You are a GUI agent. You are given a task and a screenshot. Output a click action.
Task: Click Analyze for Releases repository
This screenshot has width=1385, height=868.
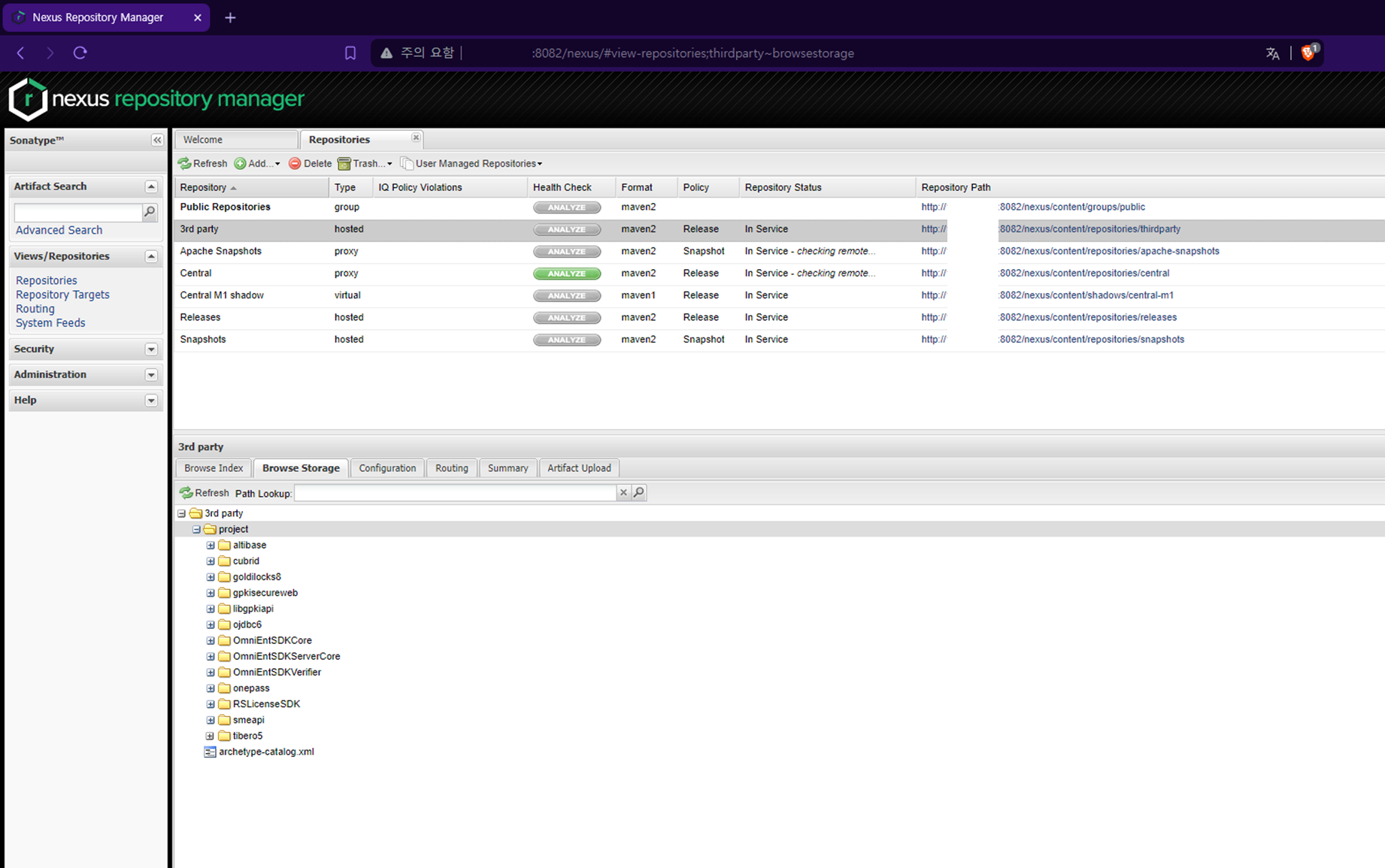click(x=567, y=318)
